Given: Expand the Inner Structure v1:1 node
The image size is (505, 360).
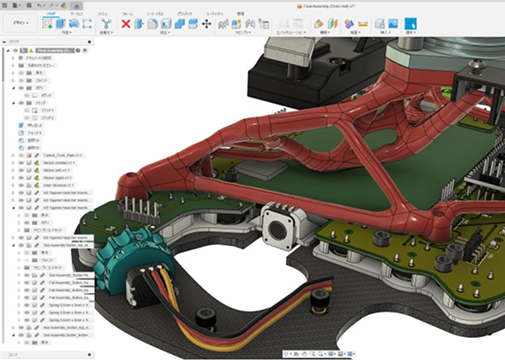Looking at the screenshot, I should pyautogui.click(x=13, y=185).
